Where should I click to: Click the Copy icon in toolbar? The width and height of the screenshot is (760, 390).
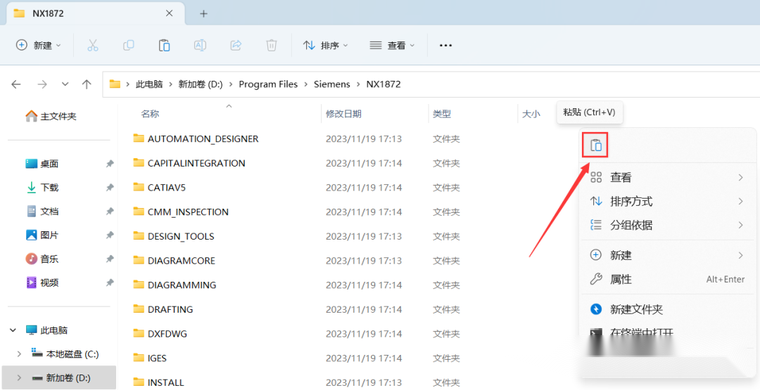coord(128,45)
